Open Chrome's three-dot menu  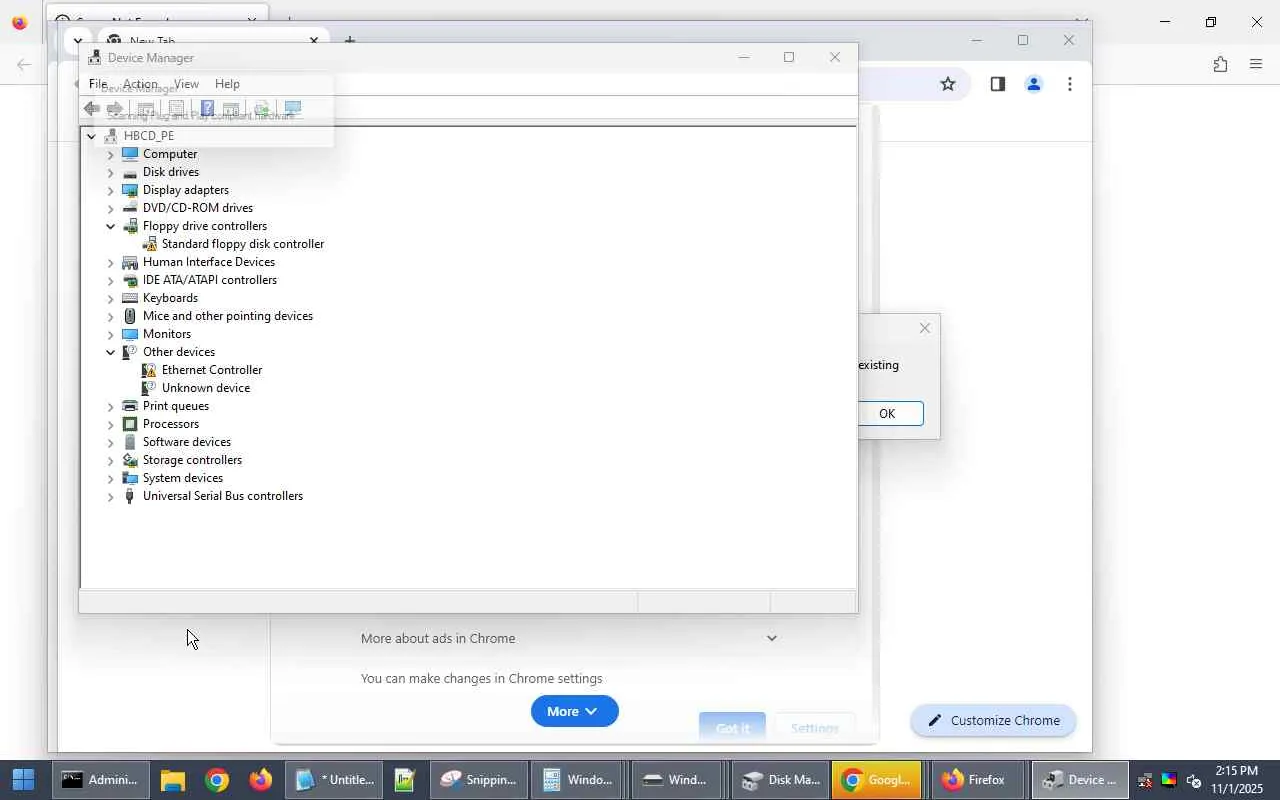(x=1070, y=84)
